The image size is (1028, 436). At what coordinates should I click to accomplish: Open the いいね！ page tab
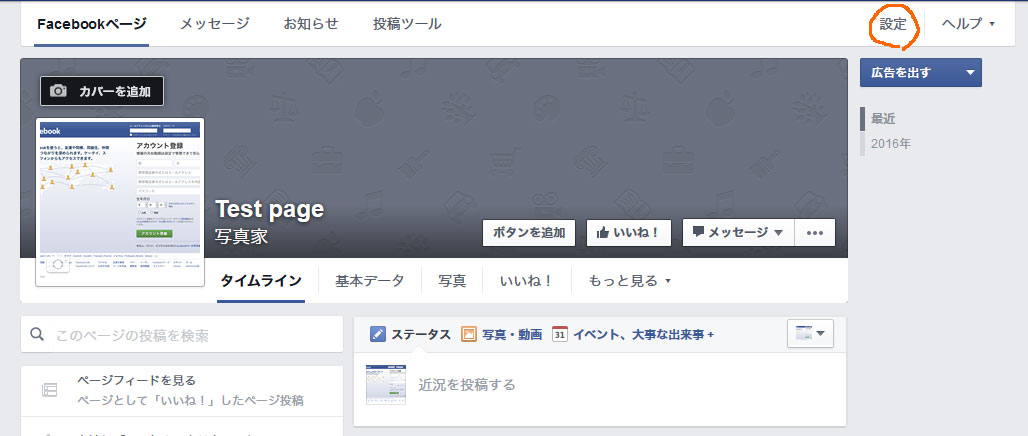pos(527,281)
